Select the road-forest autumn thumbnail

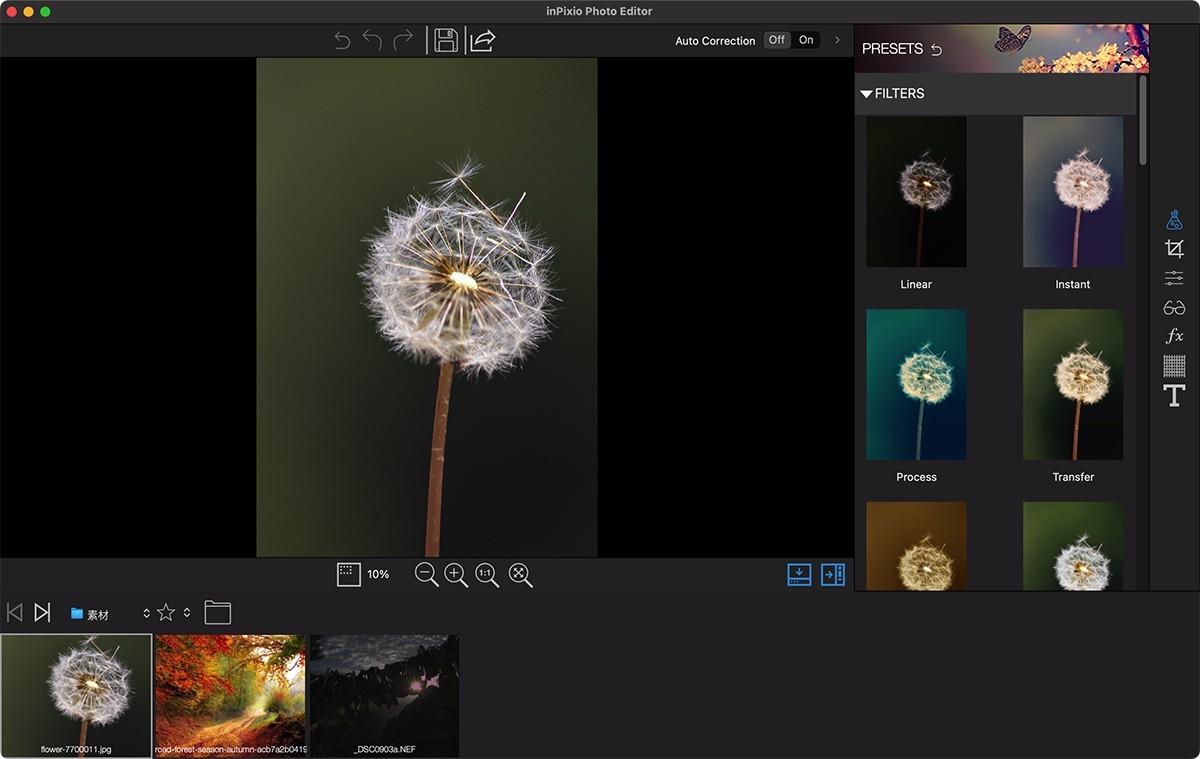coord(230,694)
